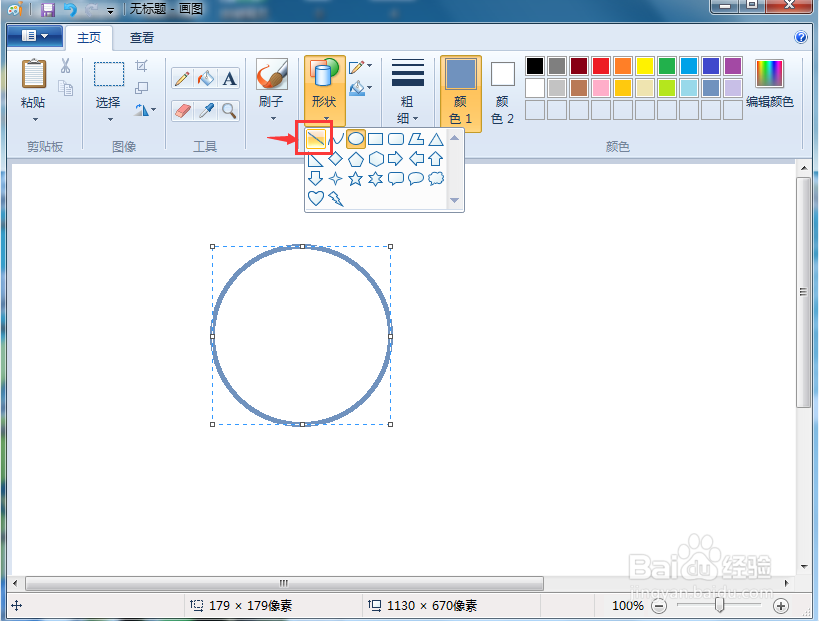The width and height of the screenshot is (819, 621).
Task: Open the Customize Quick Access Toolbar dropdown
Action: coord(110,10)
